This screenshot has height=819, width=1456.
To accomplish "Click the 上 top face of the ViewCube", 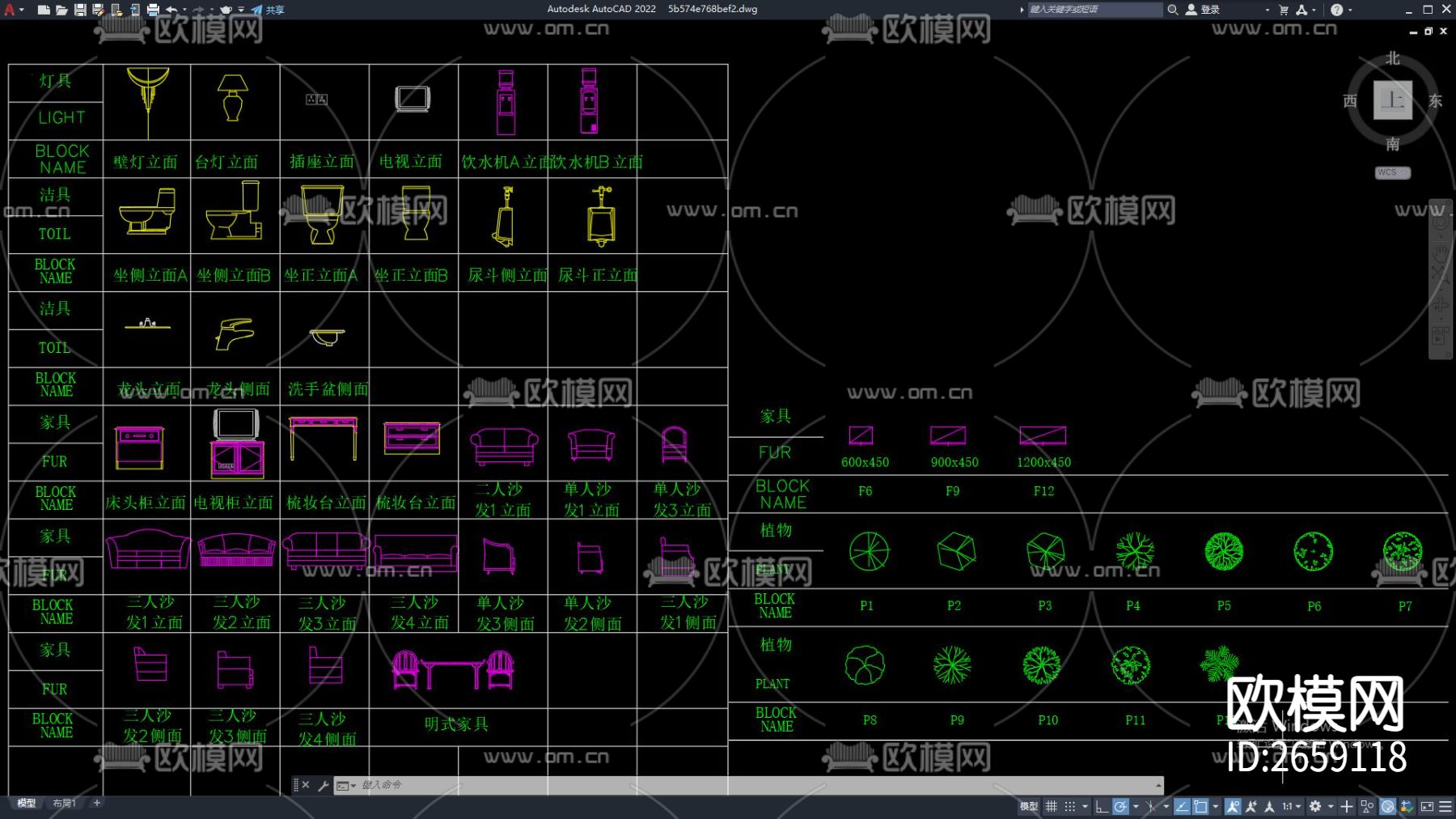I will pos(1393,100).
